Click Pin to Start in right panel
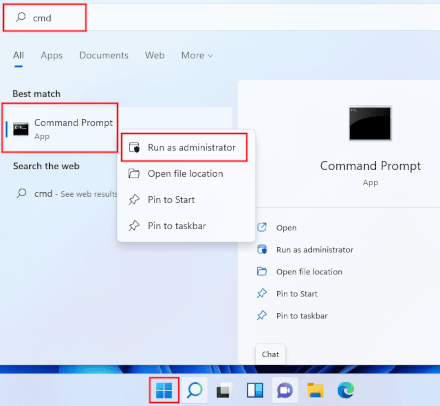 coord(297,294)
